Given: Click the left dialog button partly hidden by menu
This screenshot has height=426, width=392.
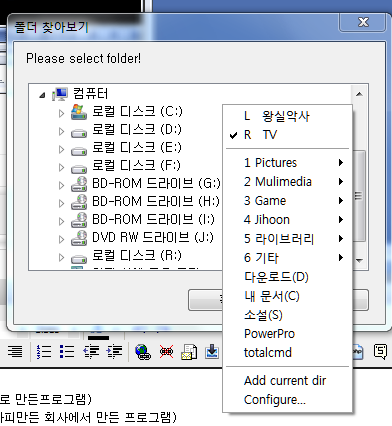Looking at the screenshot, I should [x=205, y=300].
